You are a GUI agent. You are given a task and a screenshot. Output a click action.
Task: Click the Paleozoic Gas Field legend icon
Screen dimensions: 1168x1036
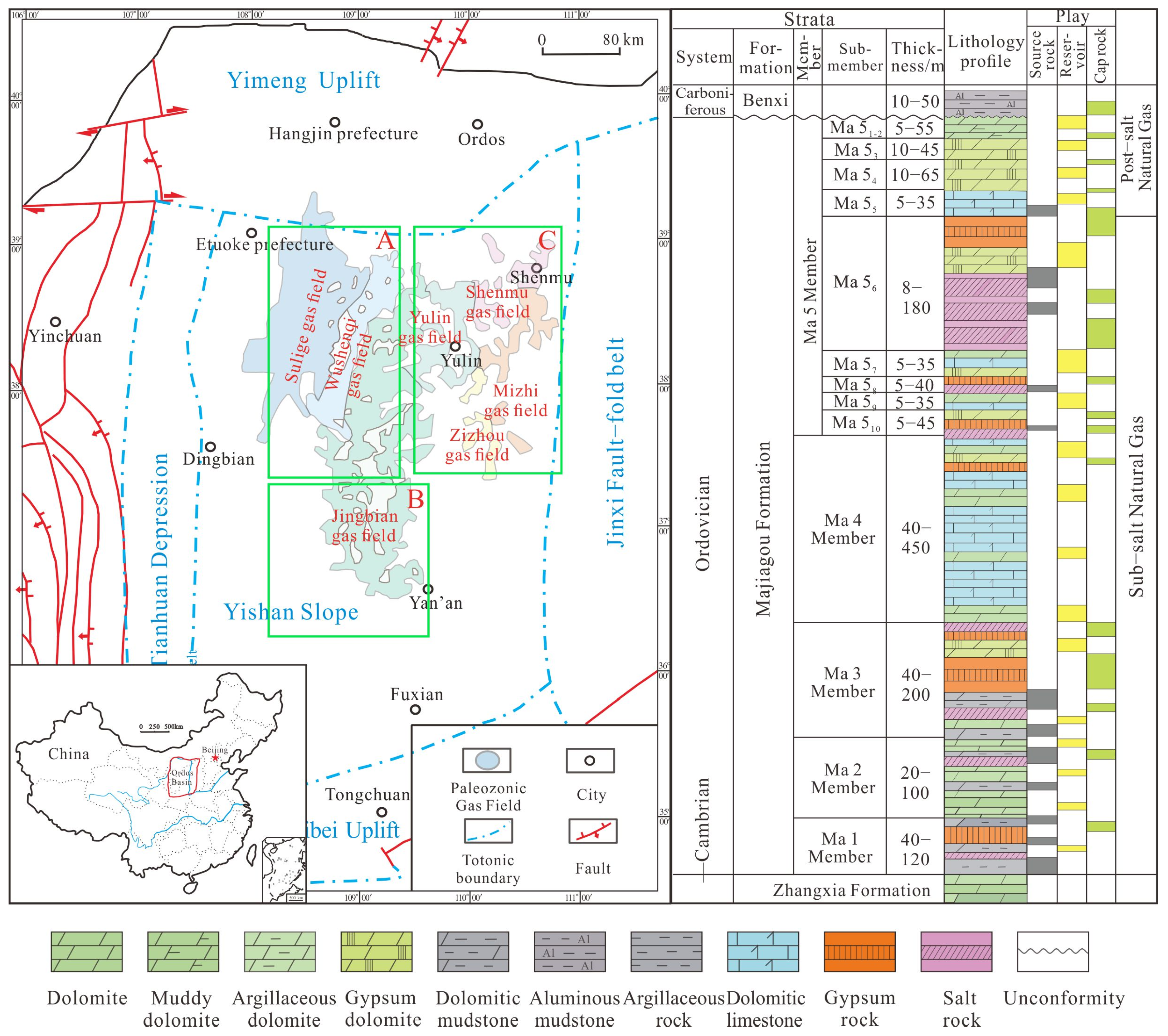pos(487,761)
